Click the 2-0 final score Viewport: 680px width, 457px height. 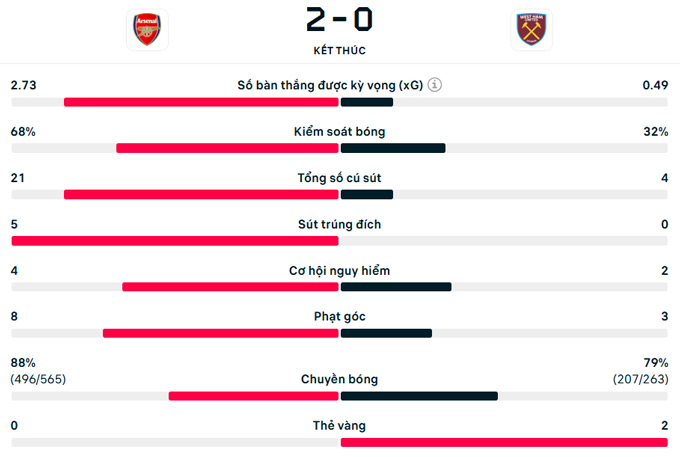click(339, 21)
